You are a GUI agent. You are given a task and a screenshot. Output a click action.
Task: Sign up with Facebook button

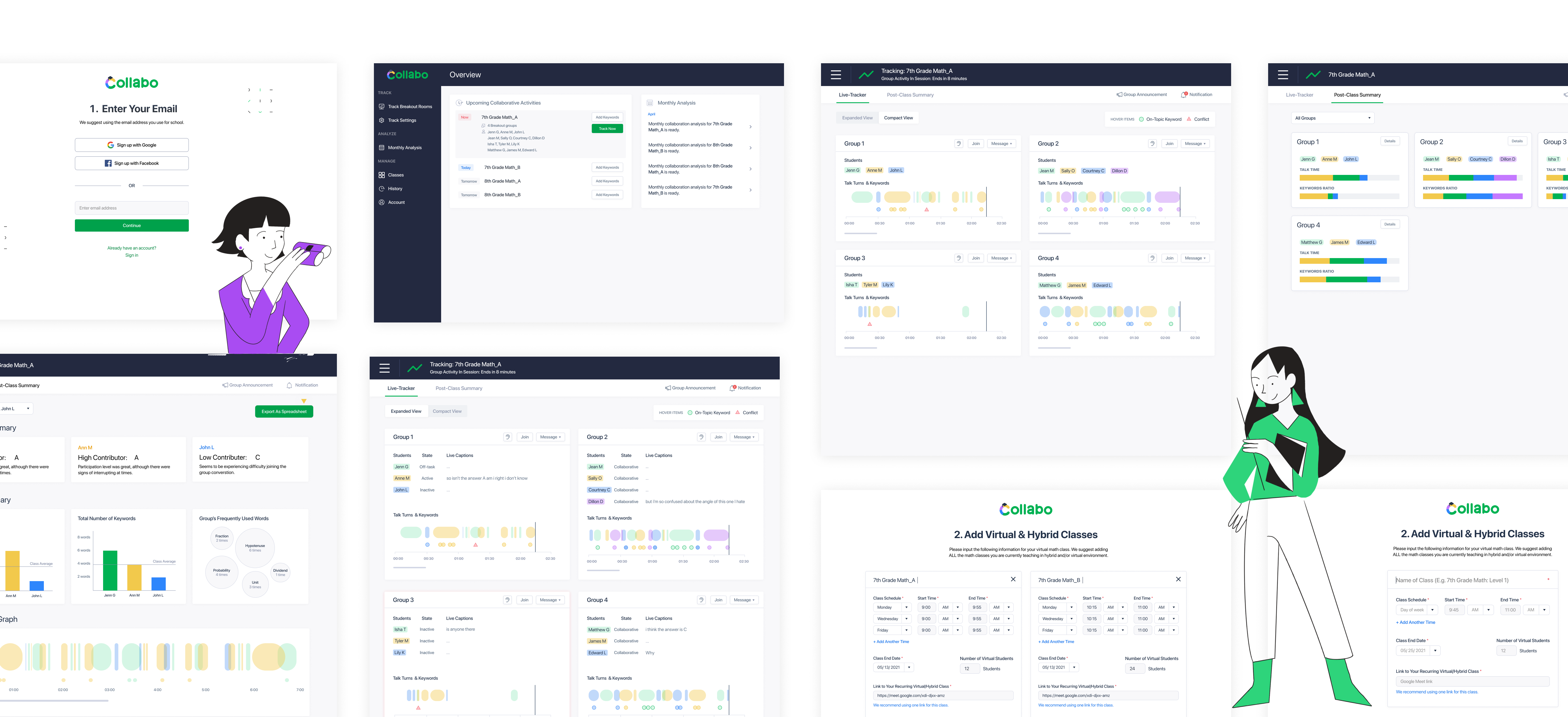pyautogui.click(x=132, y=163)
